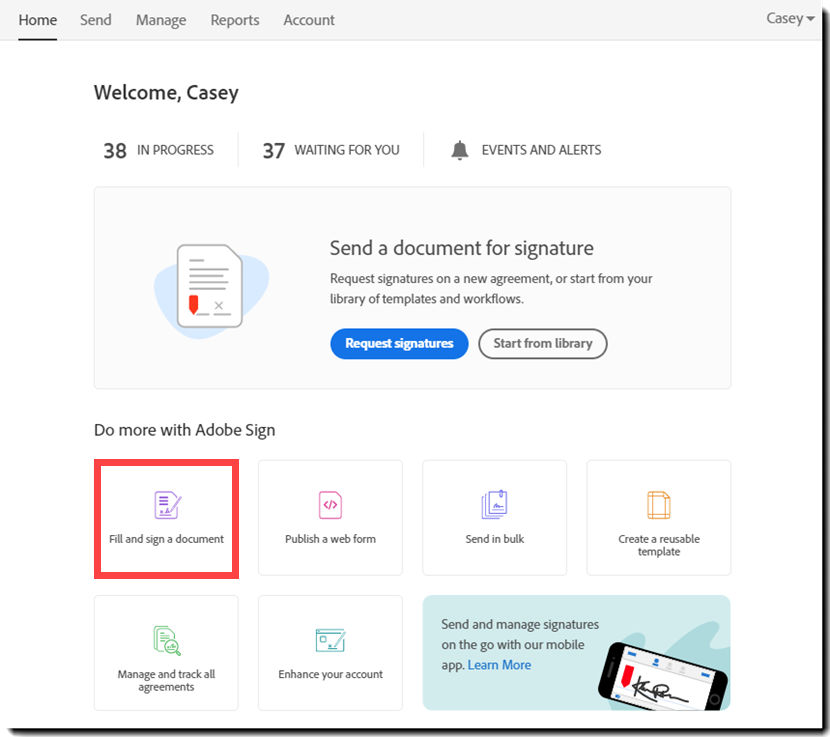This screenshot has width=830, height=737.
Task: Select the Home tab
Action: pos(37,19)
